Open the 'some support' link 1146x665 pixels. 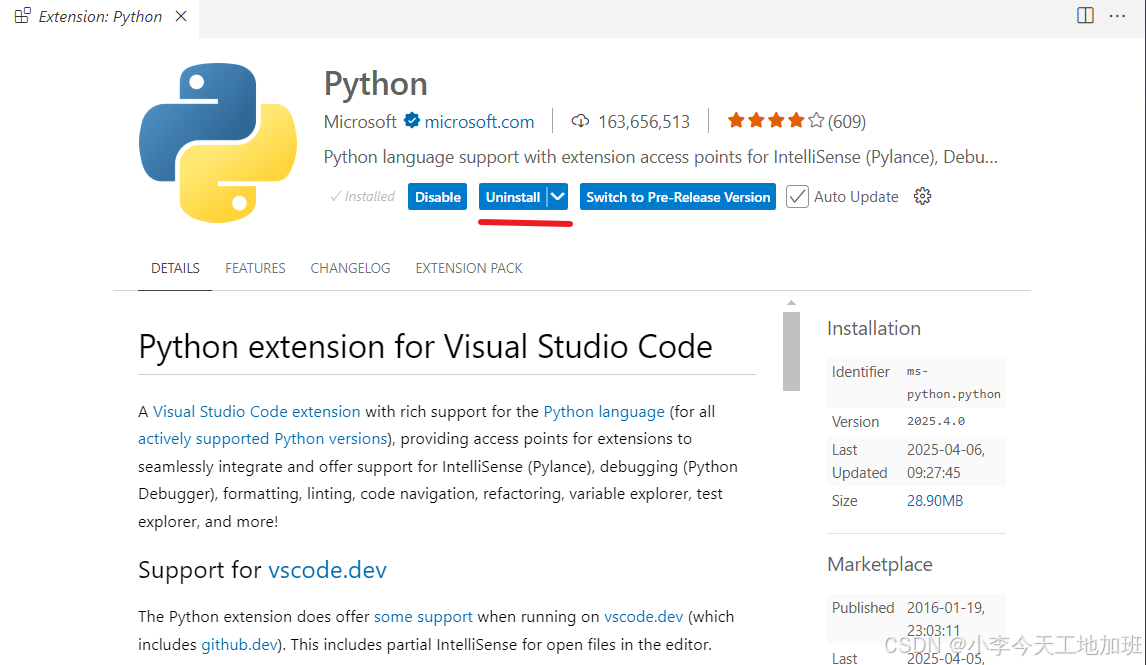coord(423,616)
